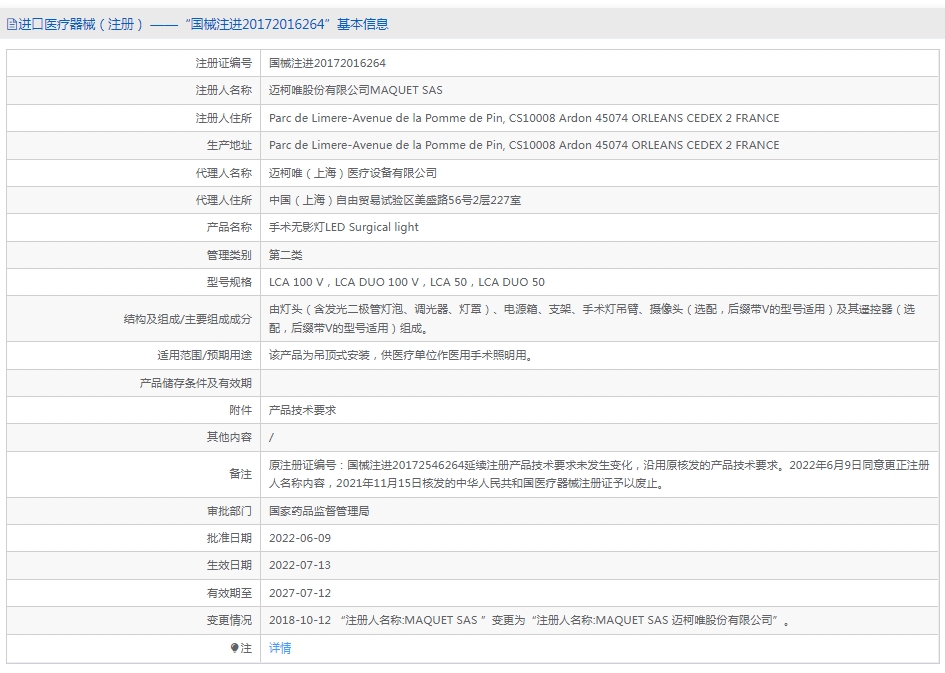
Task: Select the 注册人住所 address value
Action: [x=524, y=117]
